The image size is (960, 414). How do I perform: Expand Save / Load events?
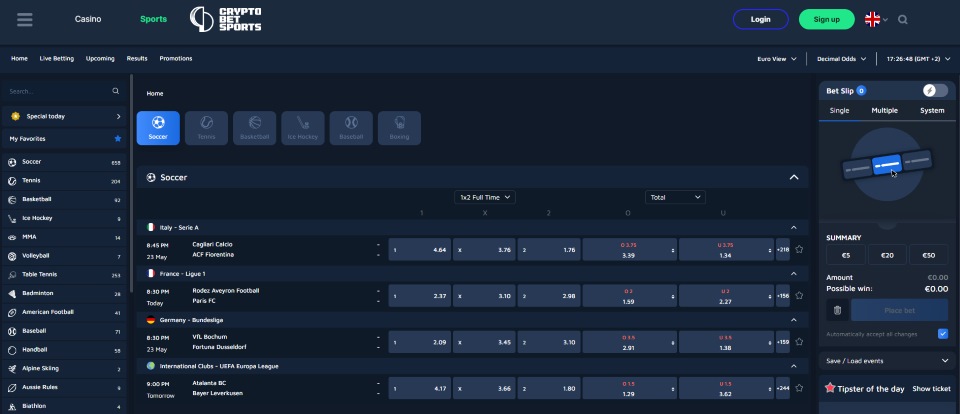887,361
